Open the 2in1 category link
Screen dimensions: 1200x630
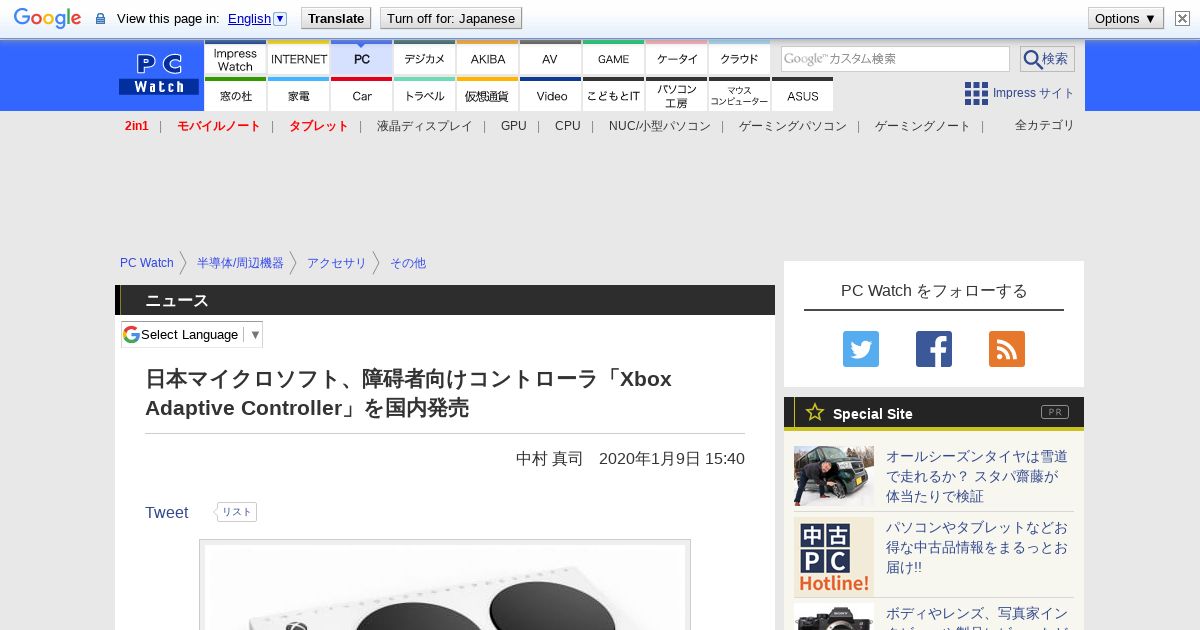(137, 126)
